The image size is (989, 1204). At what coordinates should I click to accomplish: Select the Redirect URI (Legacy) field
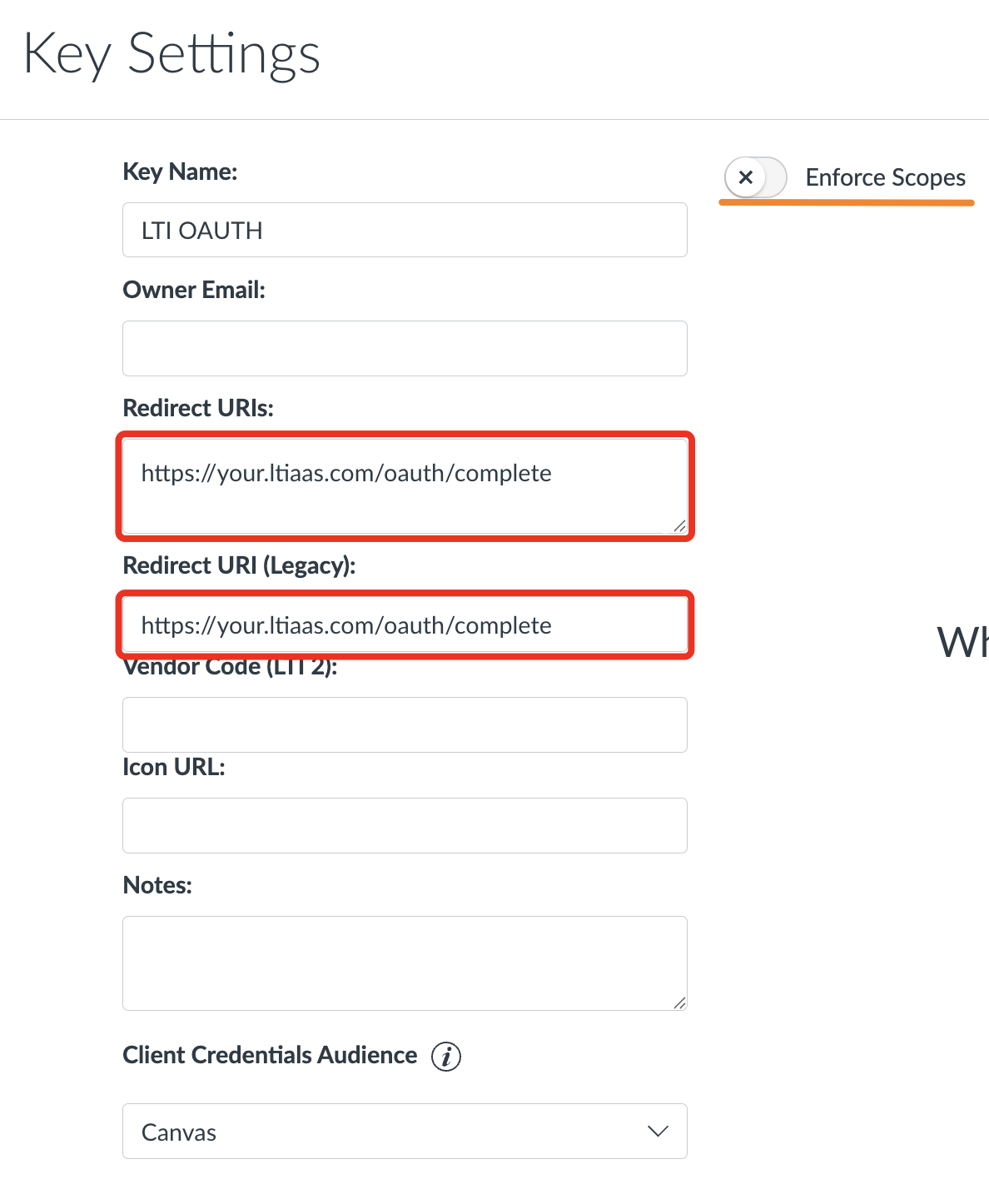coord(405,625)
